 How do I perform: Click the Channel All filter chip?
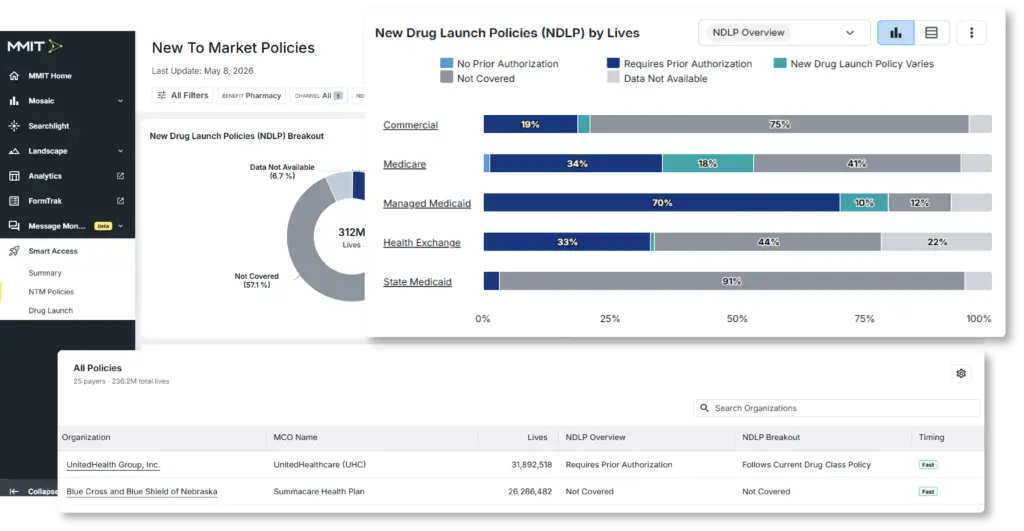pyautogui.click(x=318, y=95)
